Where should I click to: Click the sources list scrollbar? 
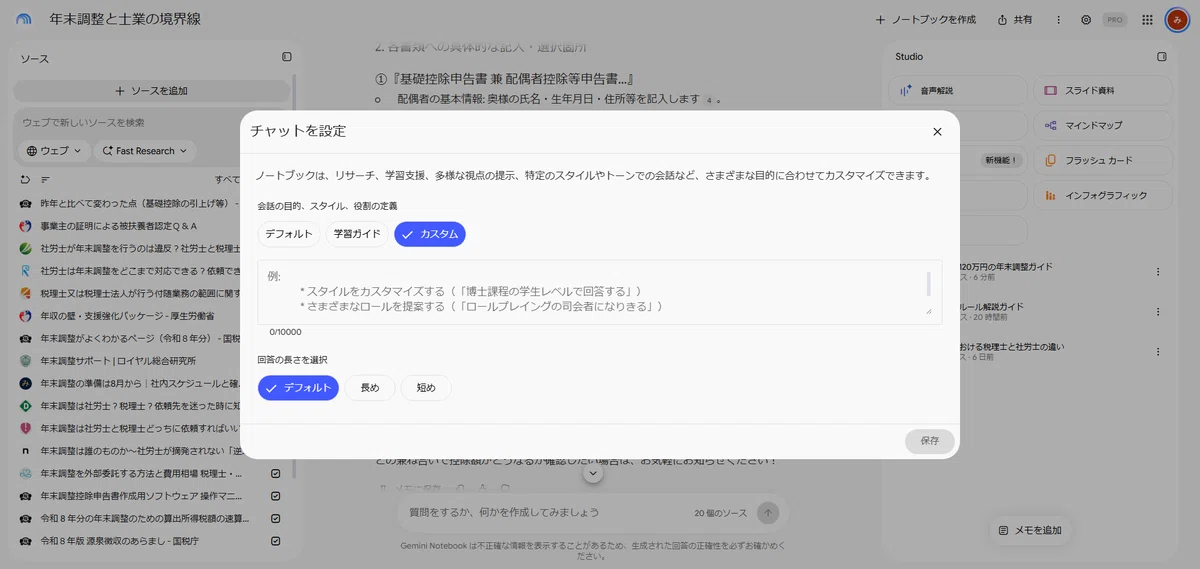pyautogui.click(x=294, y=275)
